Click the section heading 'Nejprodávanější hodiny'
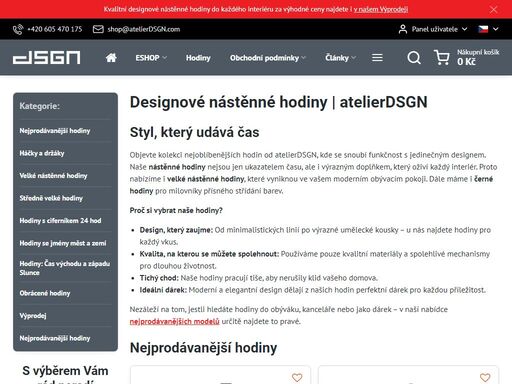Image resolution: width=512 pixels, height=384 pixels. pyautogui.click(x=203, y=348)
